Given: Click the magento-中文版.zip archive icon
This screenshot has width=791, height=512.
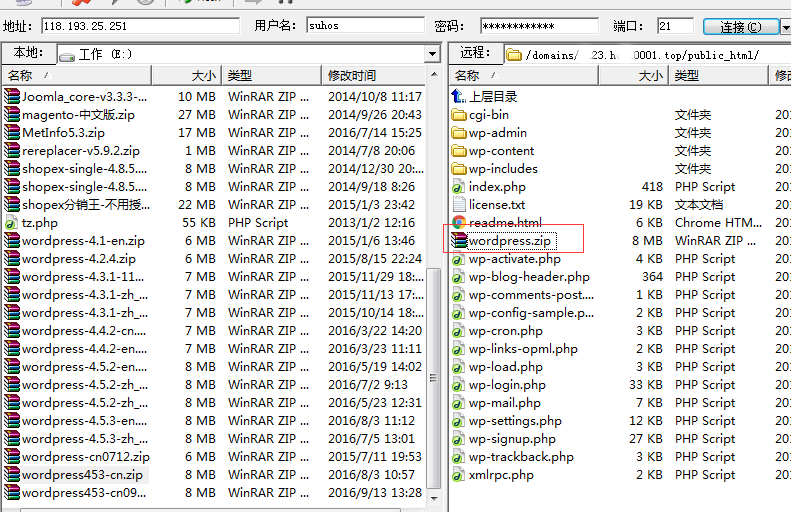Looking at the screenshot, I should click(12, 115).
